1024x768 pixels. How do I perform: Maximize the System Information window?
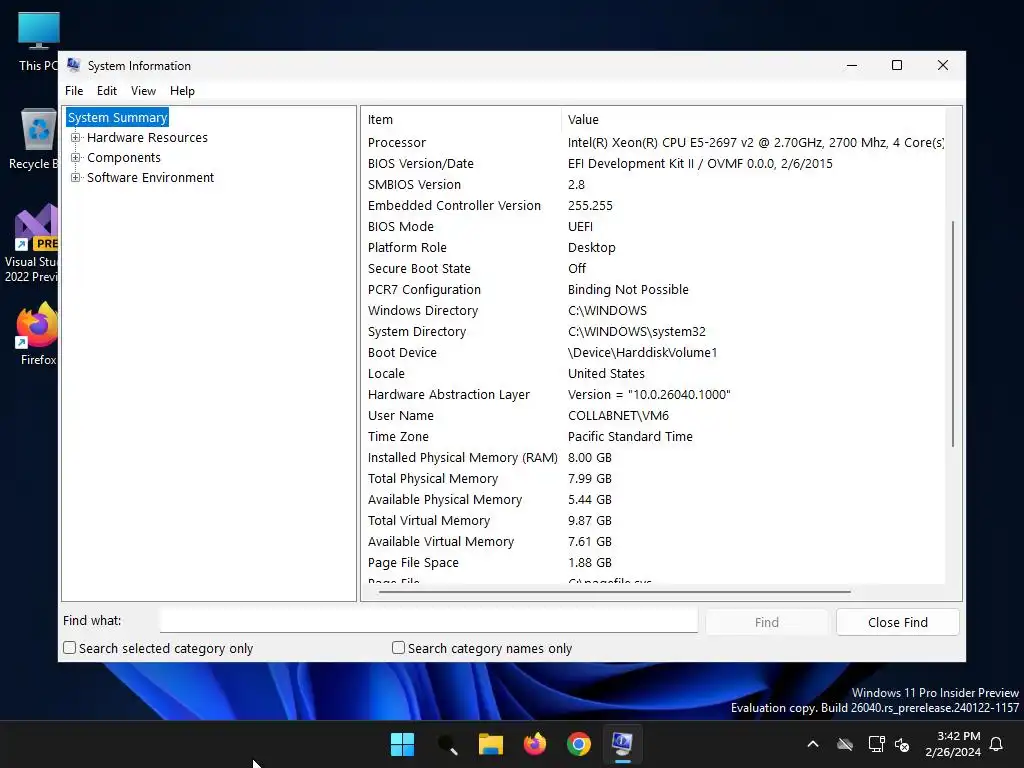pos(897,65)
